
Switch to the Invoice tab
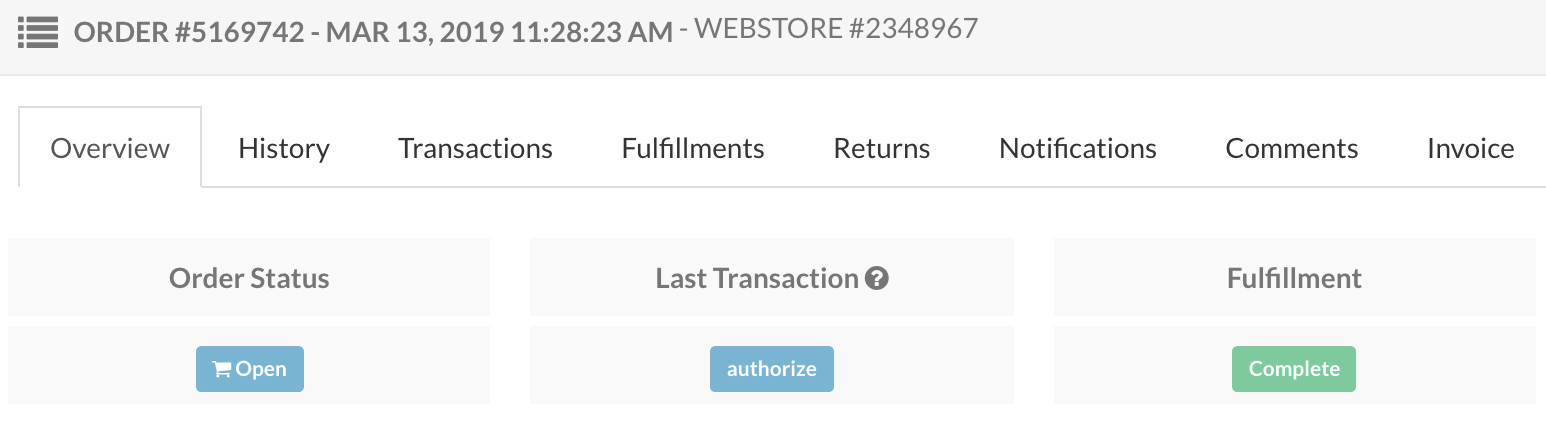(1470, 148)
